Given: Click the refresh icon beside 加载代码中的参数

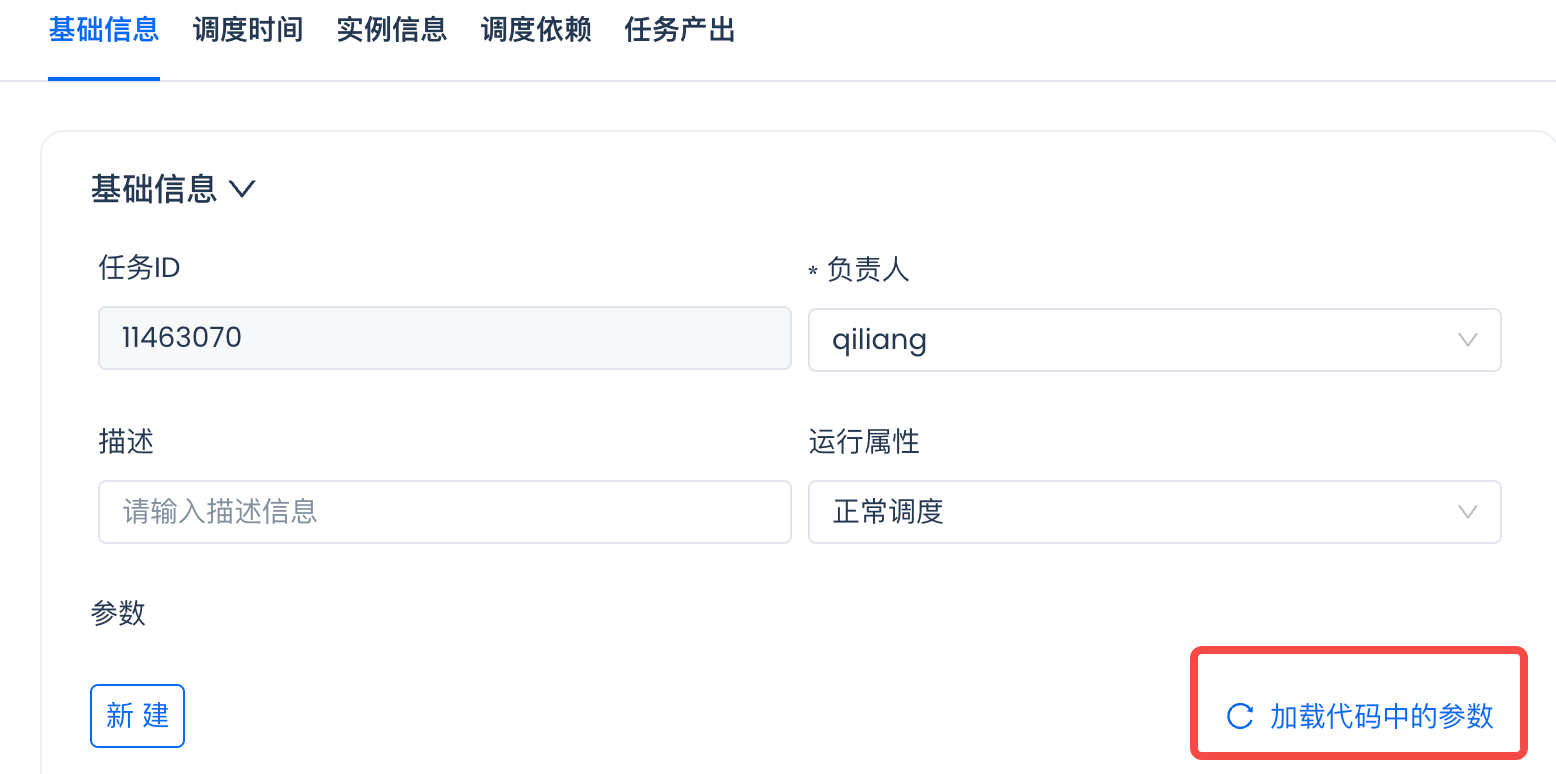Looking at the screenshot, I should pyautogui.click(x=1240, y=716).
